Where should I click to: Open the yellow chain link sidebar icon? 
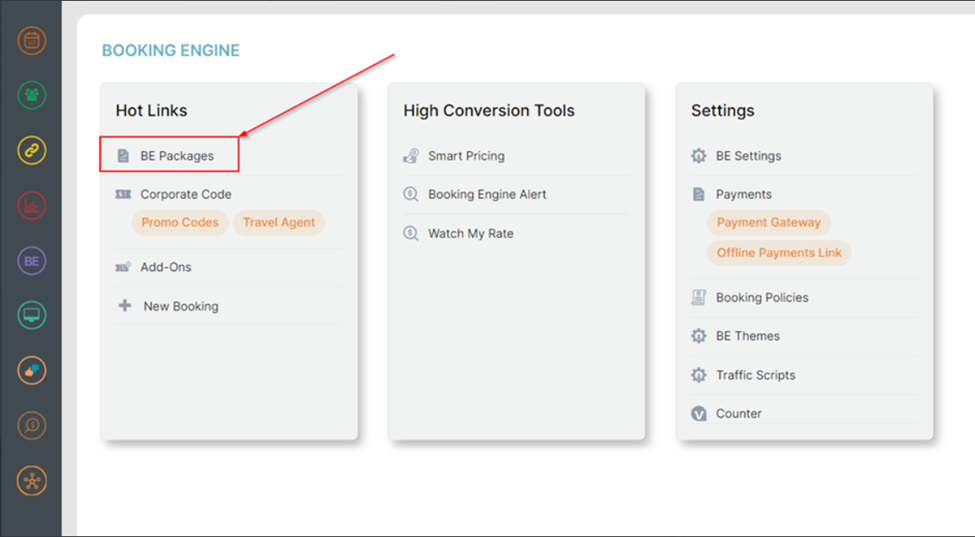[31, 151]
